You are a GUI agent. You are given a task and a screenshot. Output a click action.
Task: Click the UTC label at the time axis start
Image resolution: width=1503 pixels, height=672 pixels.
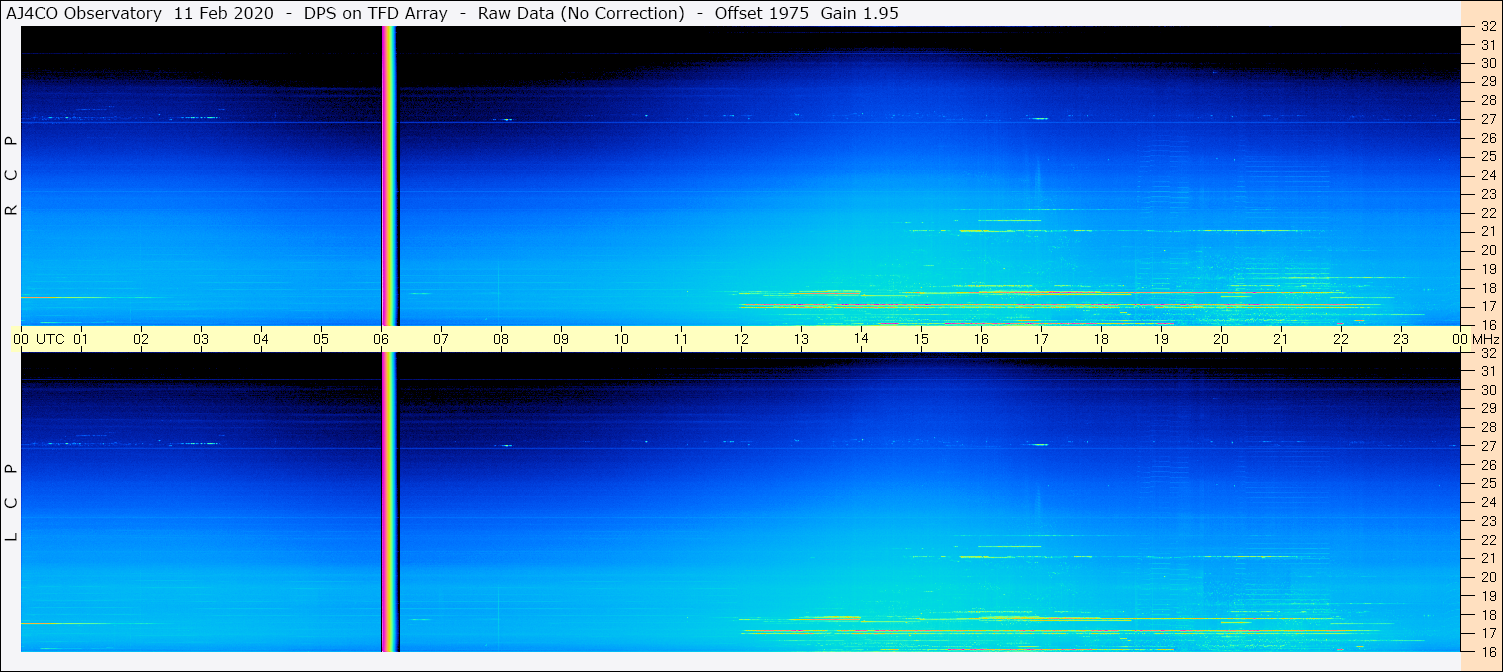point(50,339)
